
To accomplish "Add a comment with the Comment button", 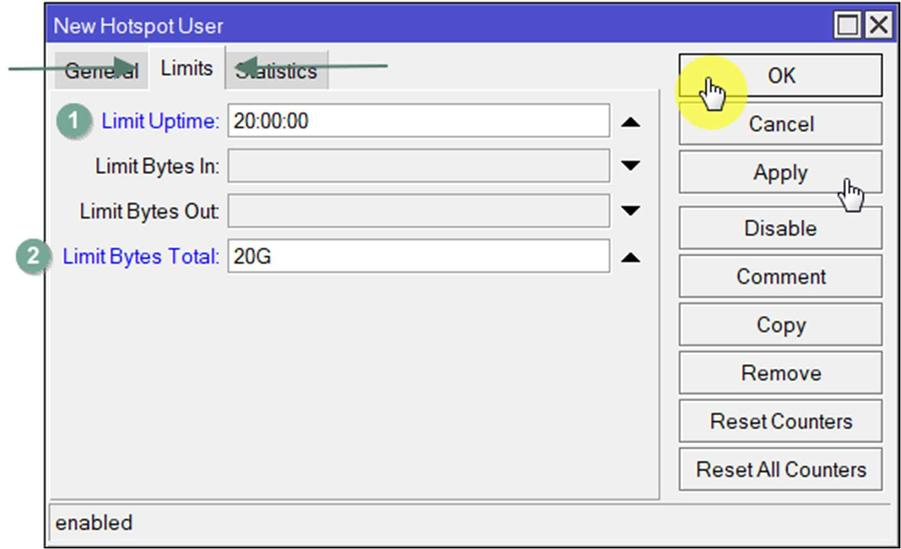I will tap(780, 276).
